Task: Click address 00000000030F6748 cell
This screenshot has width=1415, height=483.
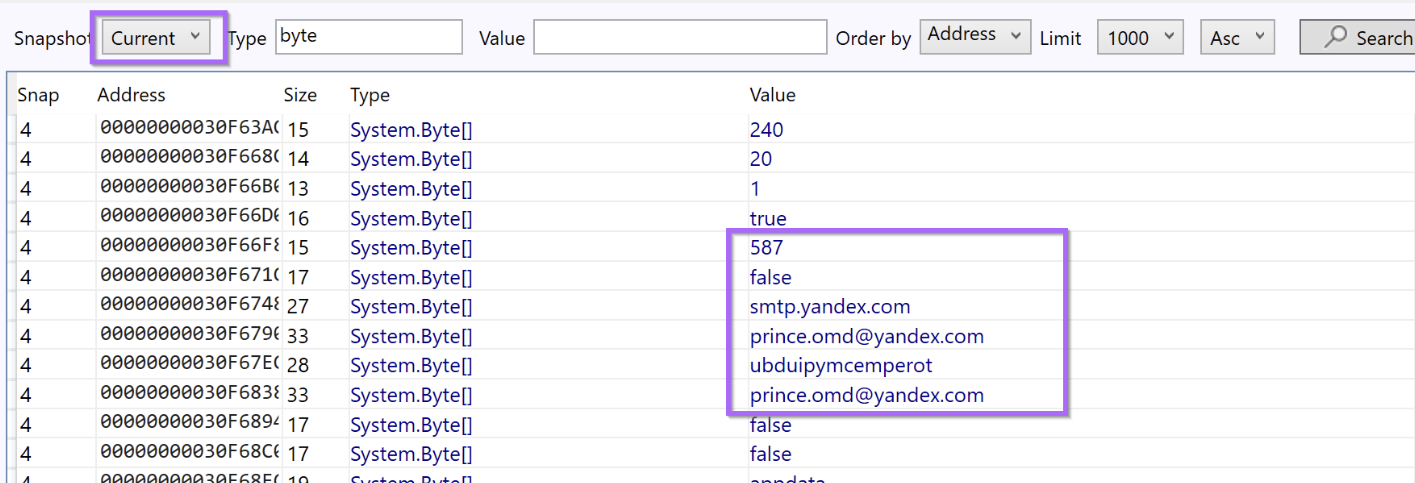Action: (190, 306)
